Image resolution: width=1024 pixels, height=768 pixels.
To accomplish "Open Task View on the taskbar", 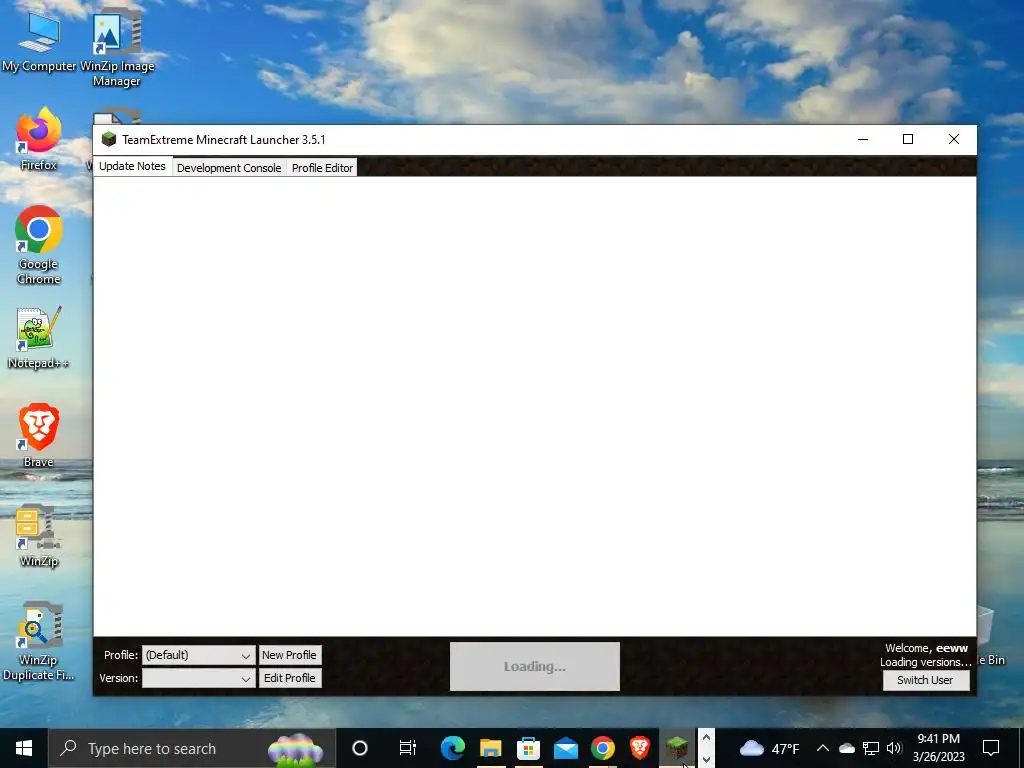I will coord(408,748).
